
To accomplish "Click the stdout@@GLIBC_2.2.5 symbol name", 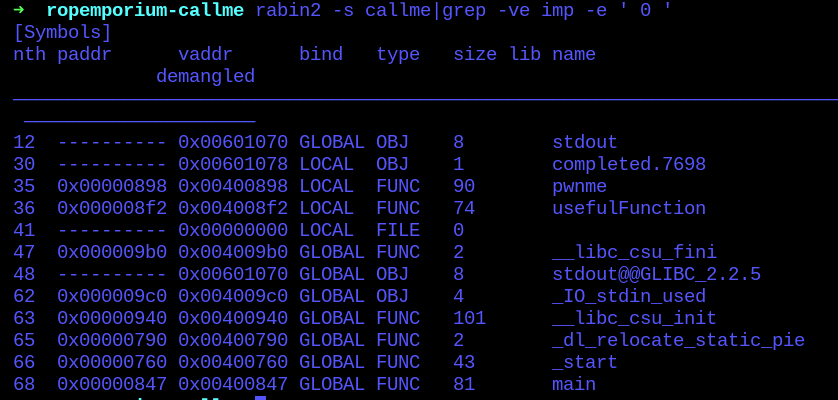I will tap(656, 274).
